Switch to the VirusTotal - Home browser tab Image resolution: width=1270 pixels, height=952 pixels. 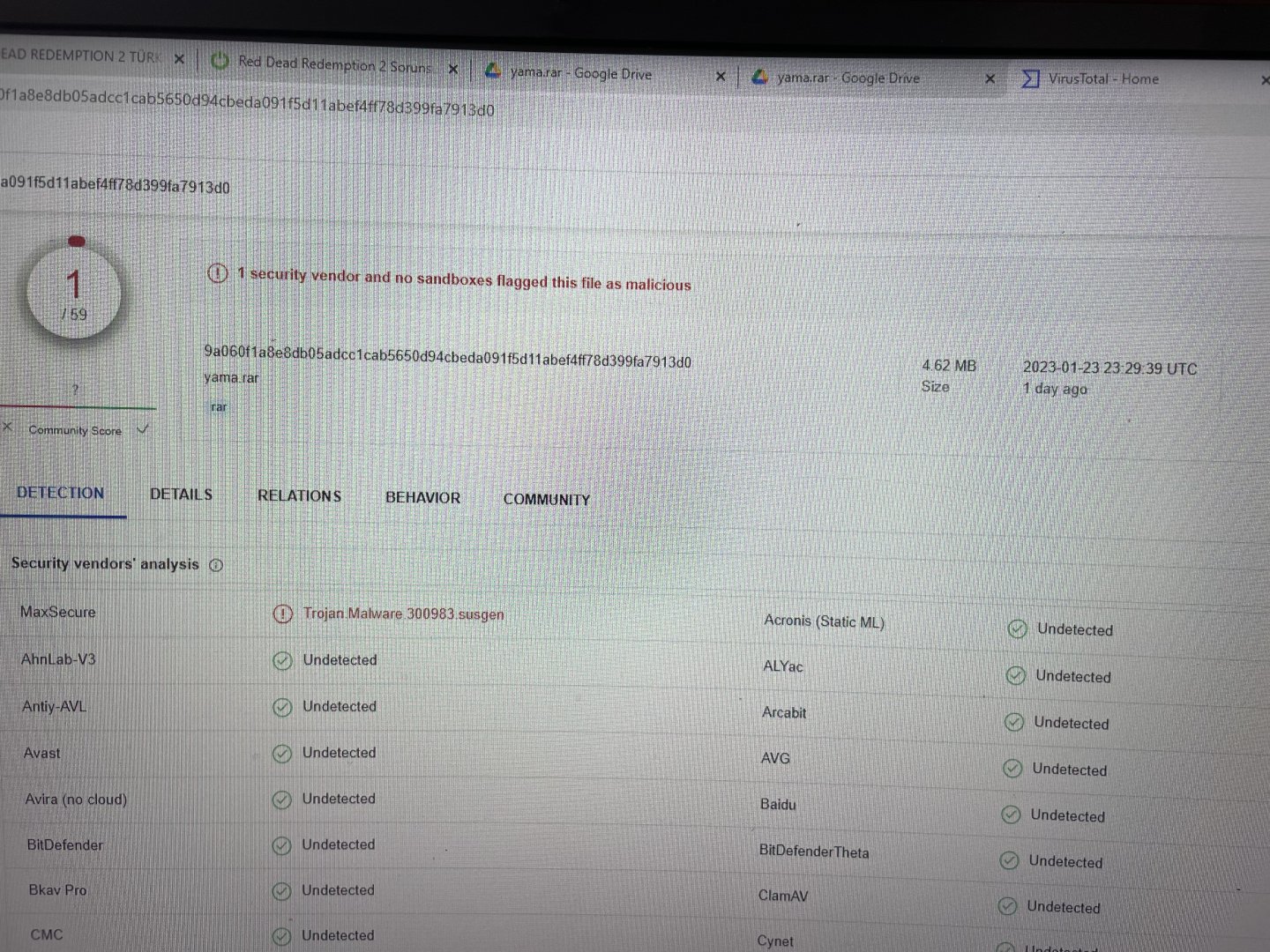pos(1102,78)
